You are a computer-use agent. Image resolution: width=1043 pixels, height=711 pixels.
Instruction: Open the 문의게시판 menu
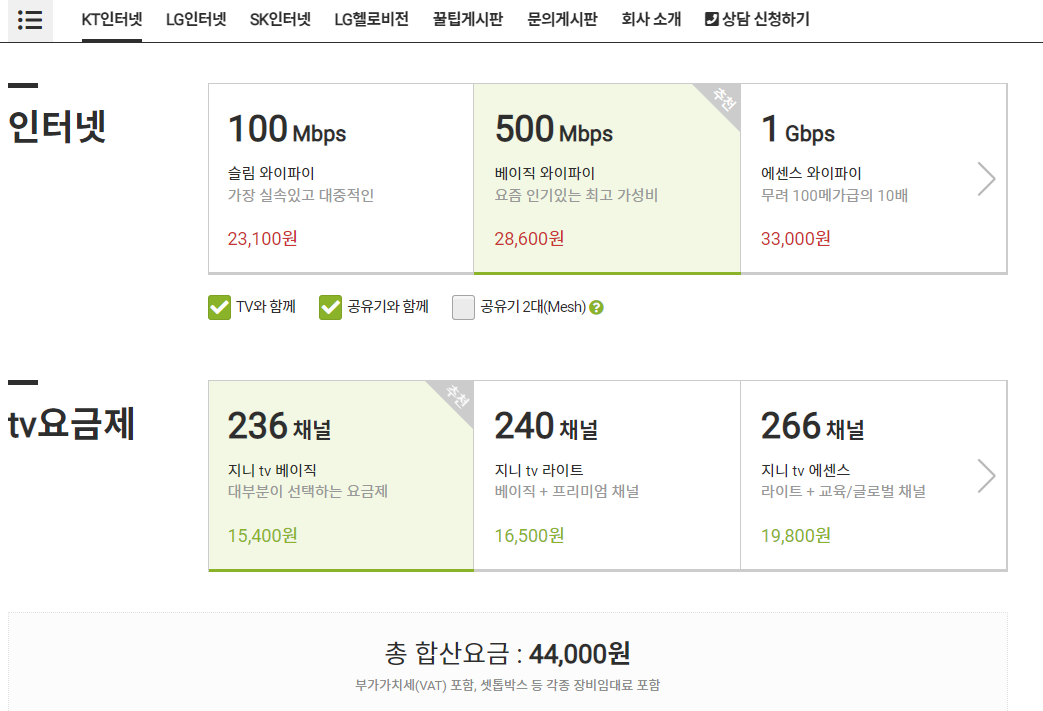[562, 19]
